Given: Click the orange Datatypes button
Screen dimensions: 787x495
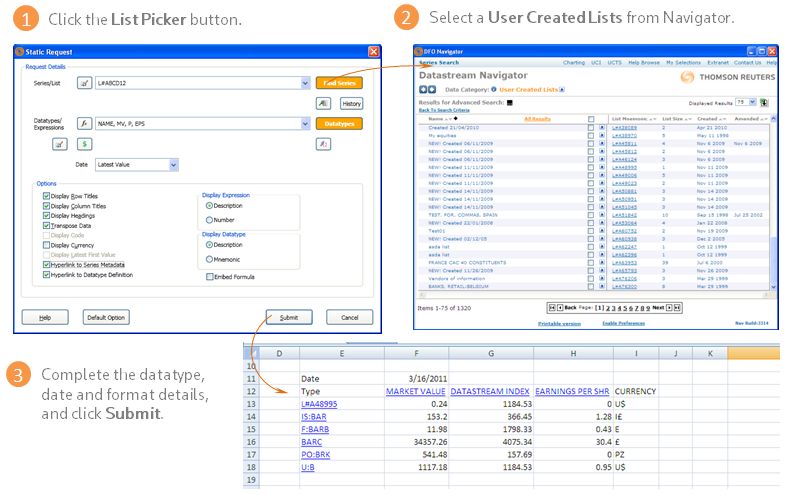Looking at the screenshot, I should click(339, 123).
